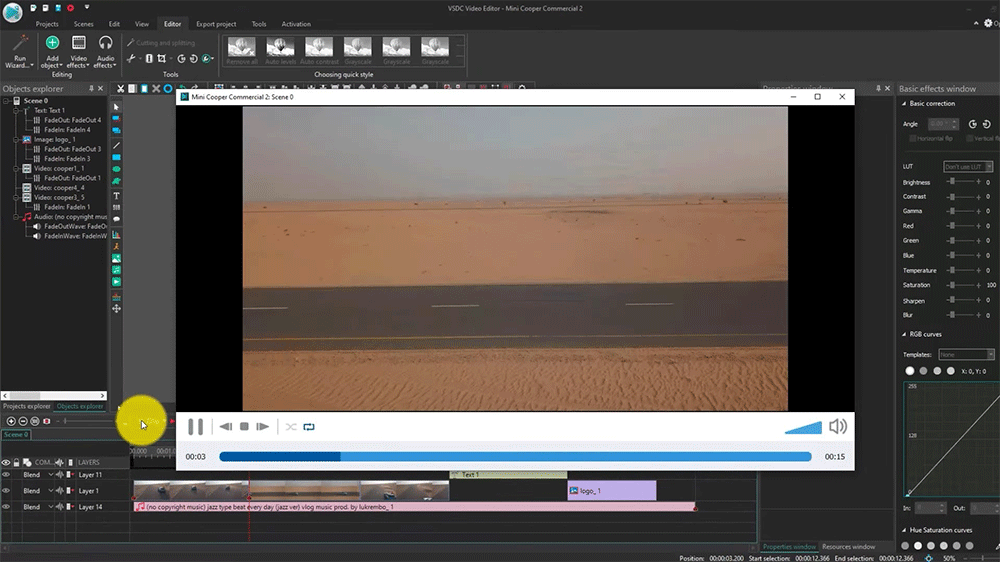This screenshot has height=562, width=1000.
Task: Click the Brightness slider handle
Action: tap(951, 182)
